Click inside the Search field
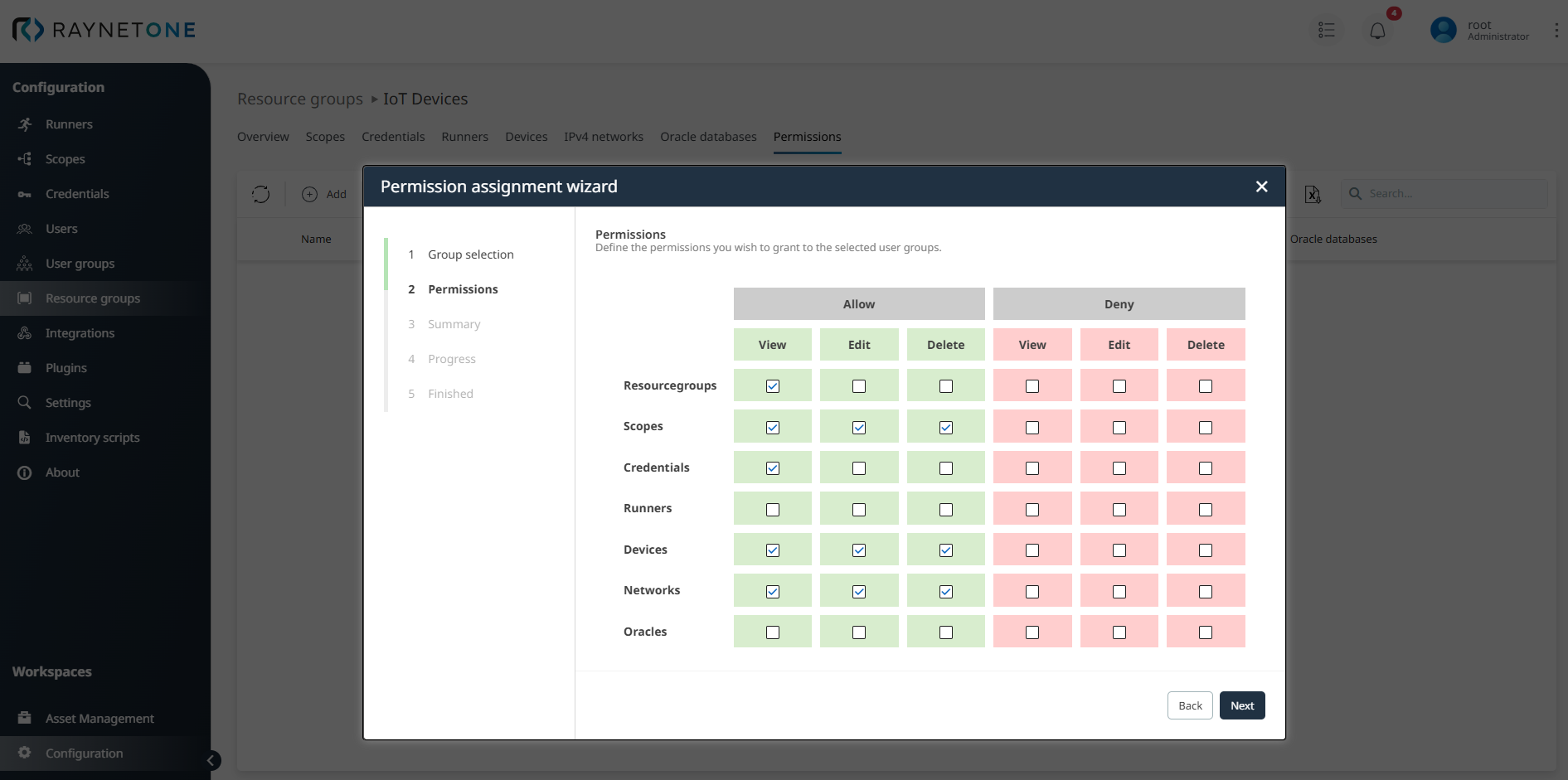This screenshot has height=780, width=1568. pyautogui.click(x=1447, y=193)
